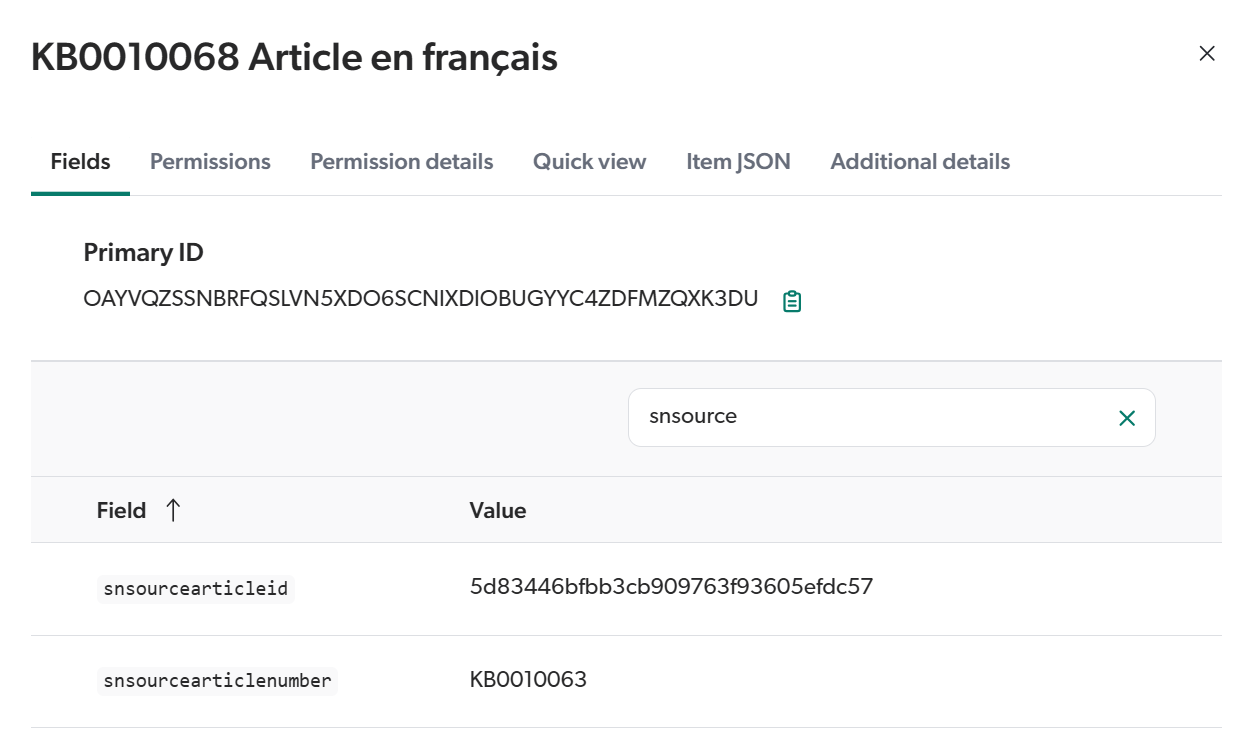Image resolution: width=1251 pixels, height=752 pixels.
Task: Open the Additional details tab
Action: tap(920, 162)
